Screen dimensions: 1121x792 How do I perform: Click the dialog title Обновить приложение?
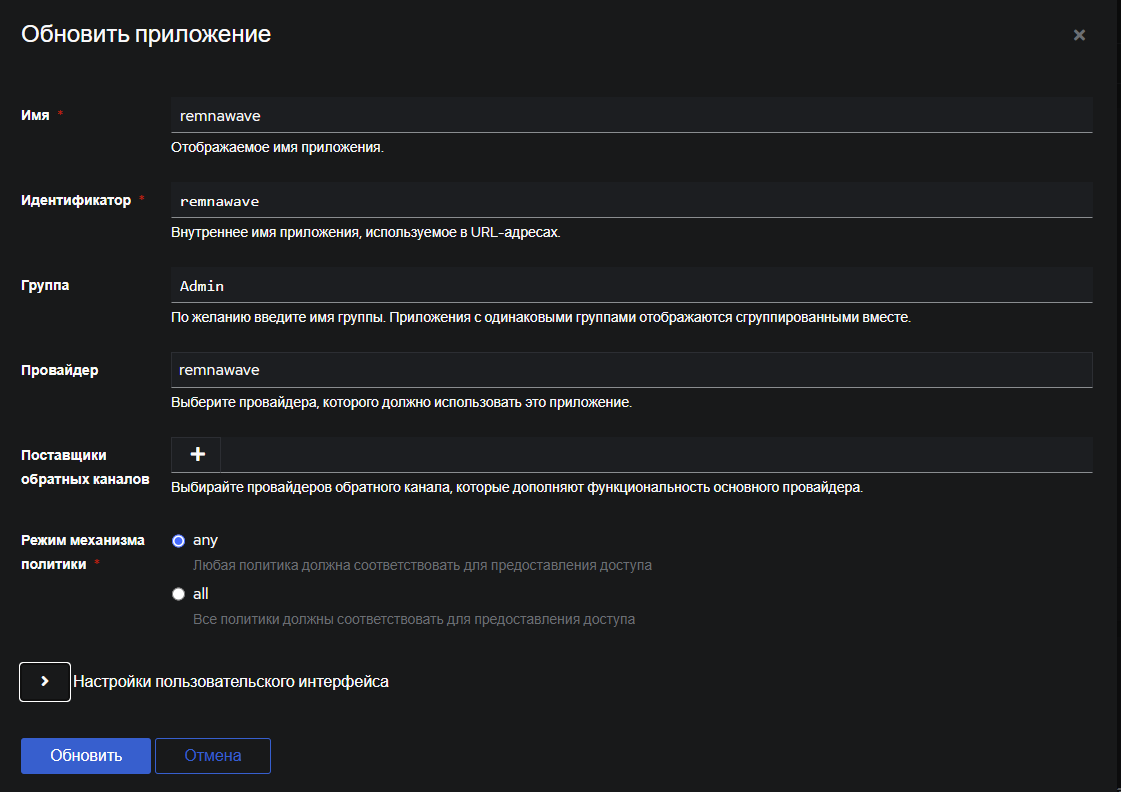pyautogui.click(x=145, y=33)
